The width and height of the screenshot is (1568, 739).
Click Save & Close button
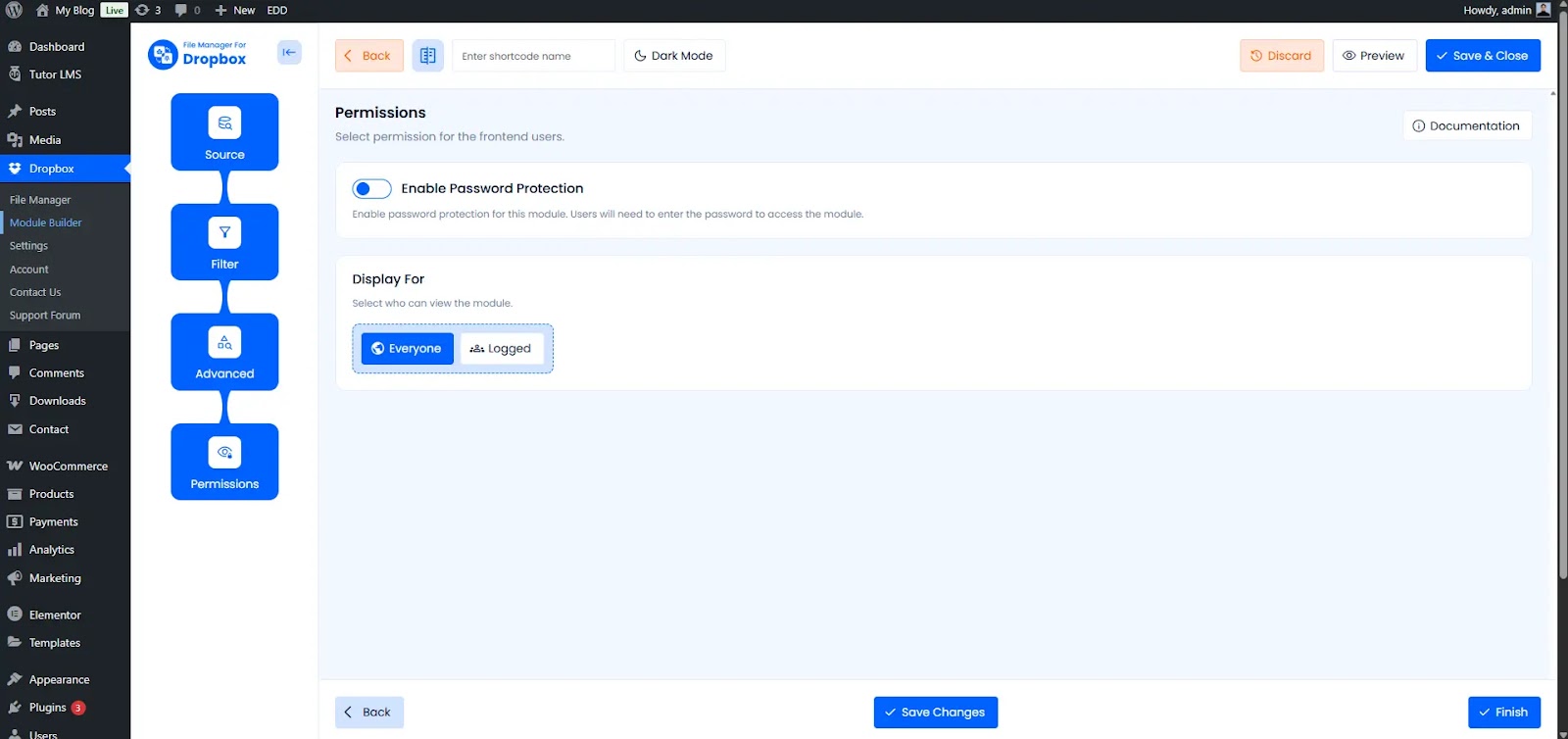click(x=1483, y=56)
